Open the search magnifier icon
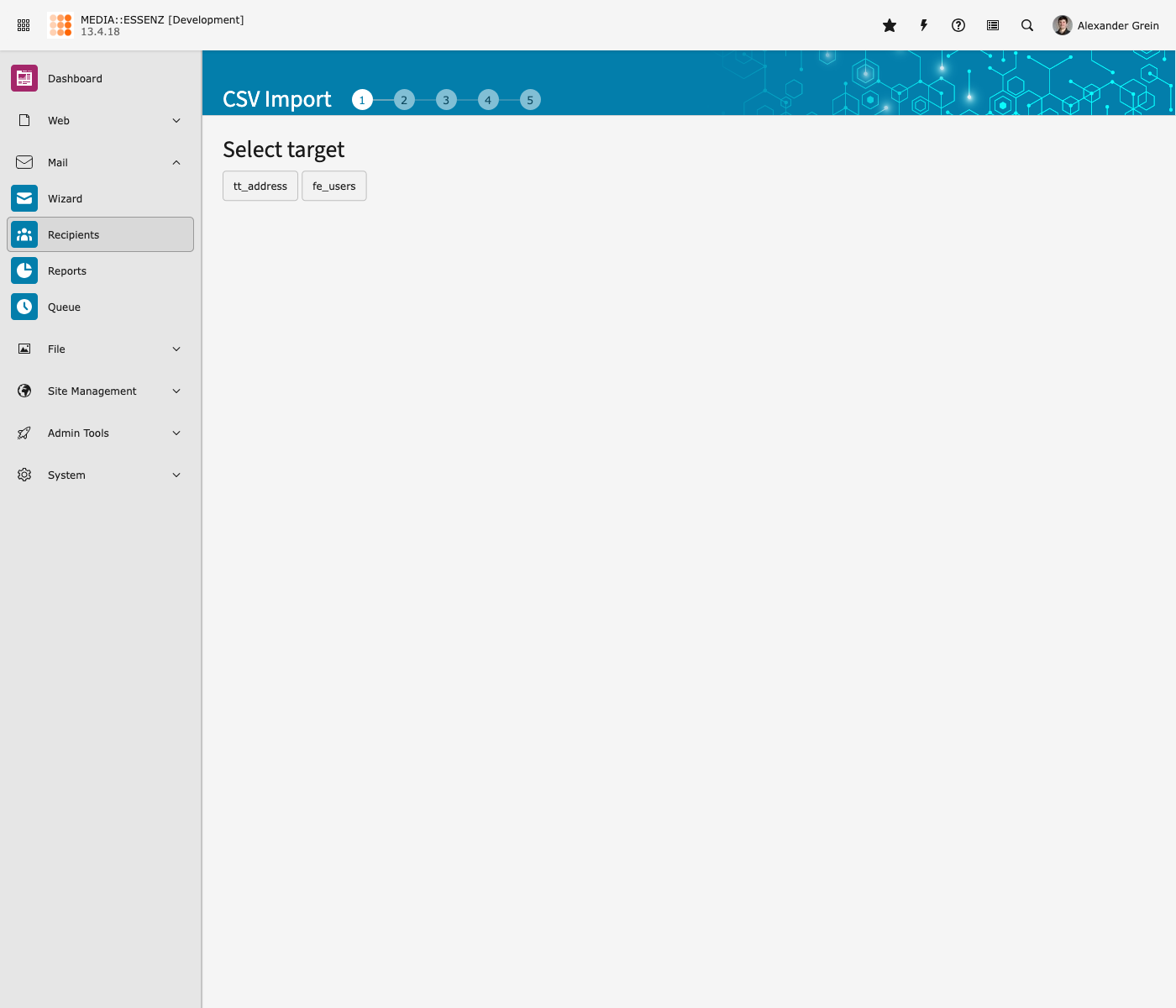The image size is (1176, 1008). [1027, 25]
